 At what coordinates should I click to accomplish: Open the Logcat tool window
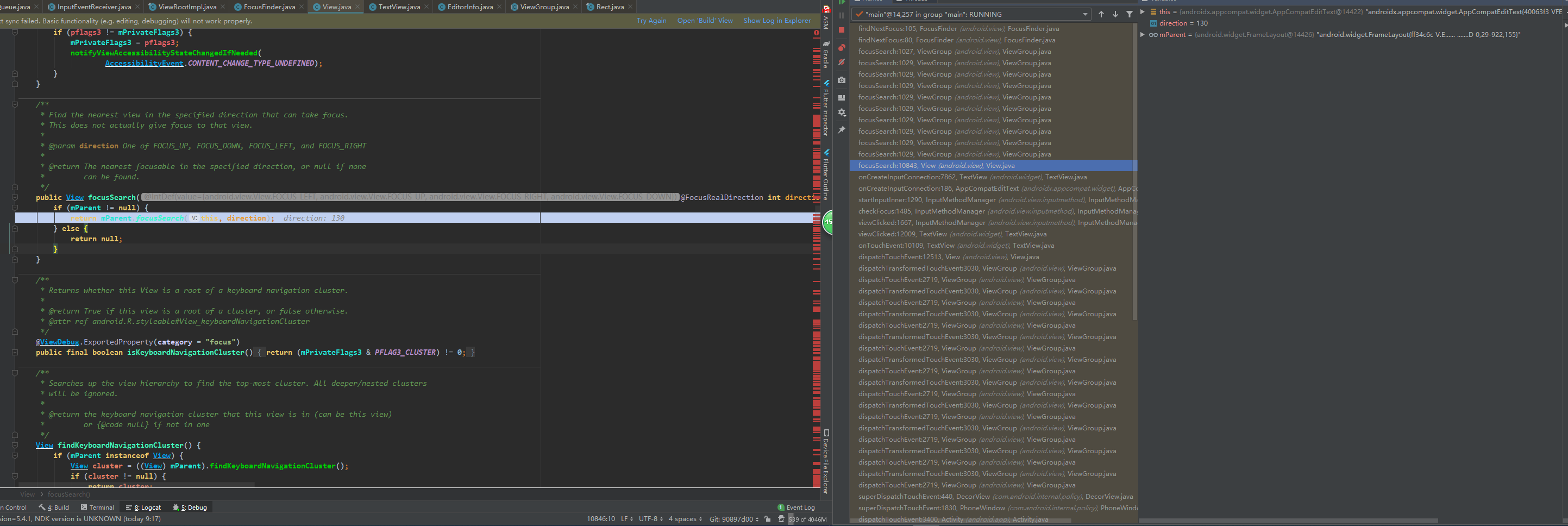pyautogui.click(x=146, y=507)
